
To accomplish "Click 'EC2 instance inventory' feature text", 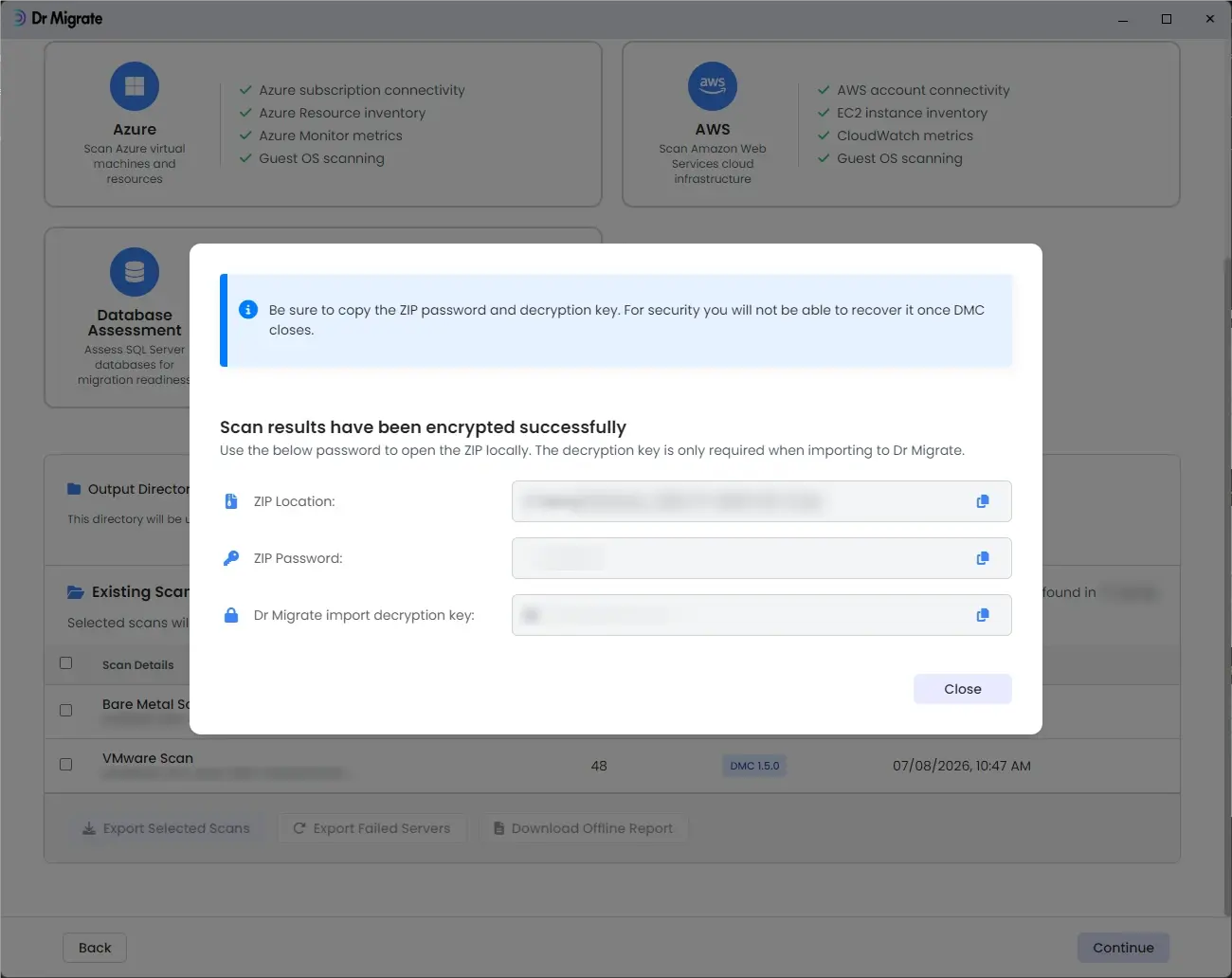I will pos(912,113).
